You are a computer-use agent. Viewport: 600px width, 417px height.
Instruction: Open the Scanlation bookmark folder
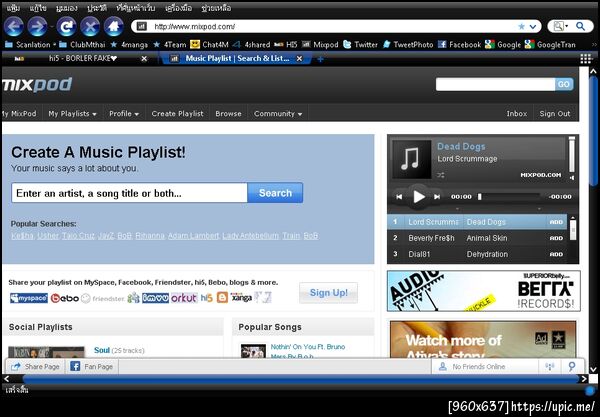pos(28,45)
